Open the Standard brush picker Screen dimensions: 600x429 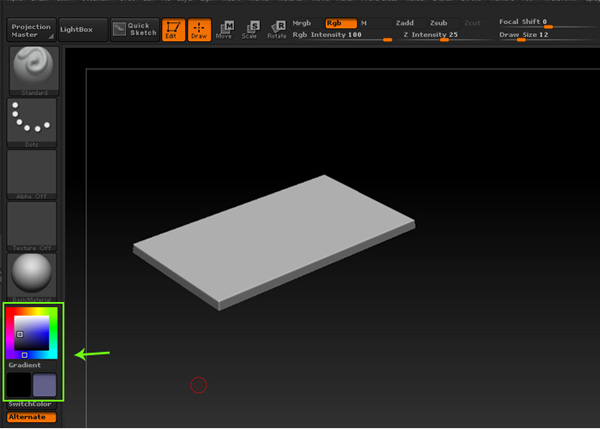click(32, 70)
